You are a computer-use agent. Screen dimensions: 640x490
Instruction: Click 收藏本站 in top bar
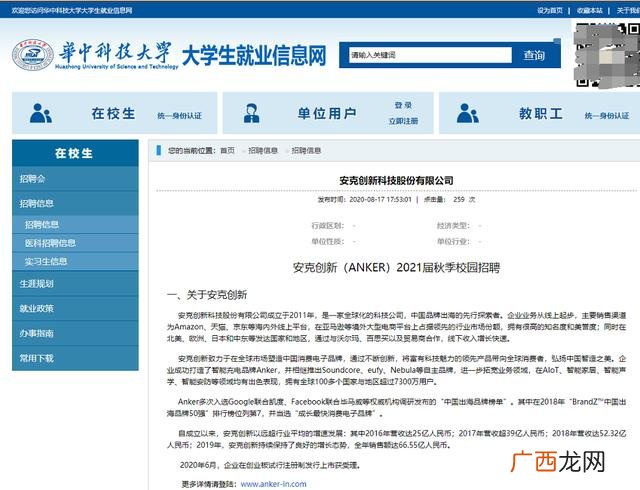click(589, 11)
